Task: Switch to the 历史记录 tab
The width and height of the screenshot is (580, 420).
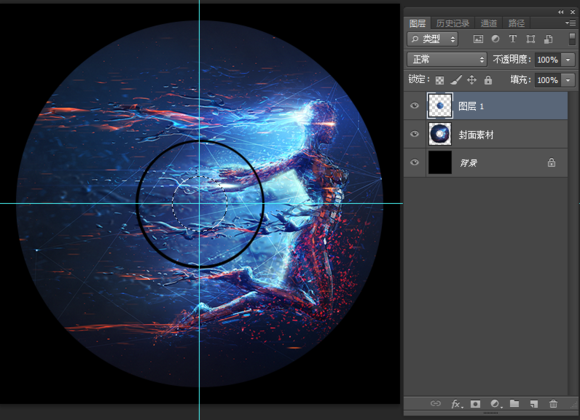Action: (x=452, y=24)
